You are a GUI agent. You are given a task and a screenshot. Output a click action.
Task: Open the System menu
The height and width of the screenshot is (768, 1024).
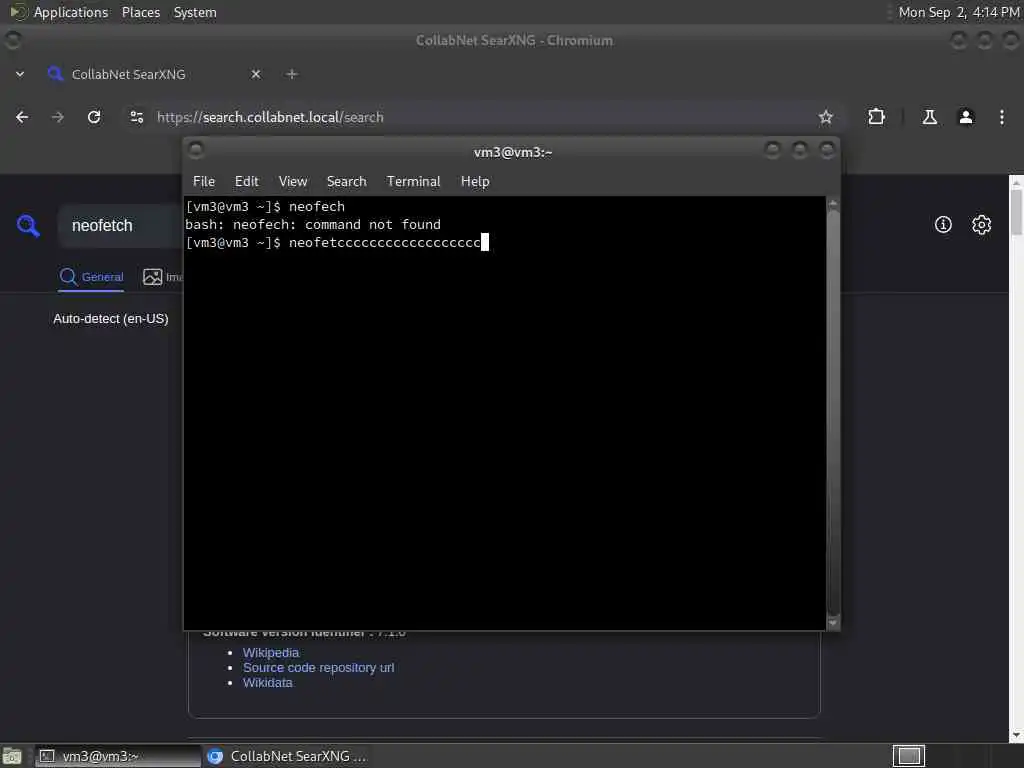point(195,12)
